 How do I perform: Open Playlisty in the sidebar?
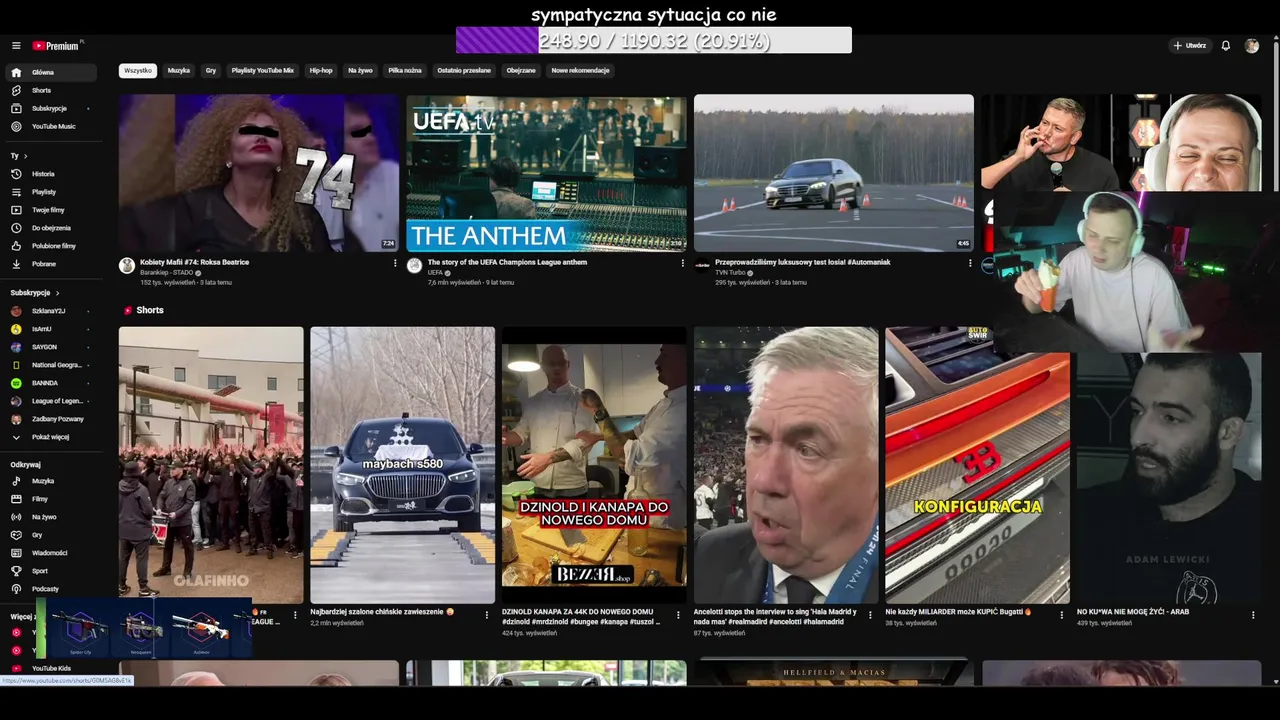(x=51, y=192)
